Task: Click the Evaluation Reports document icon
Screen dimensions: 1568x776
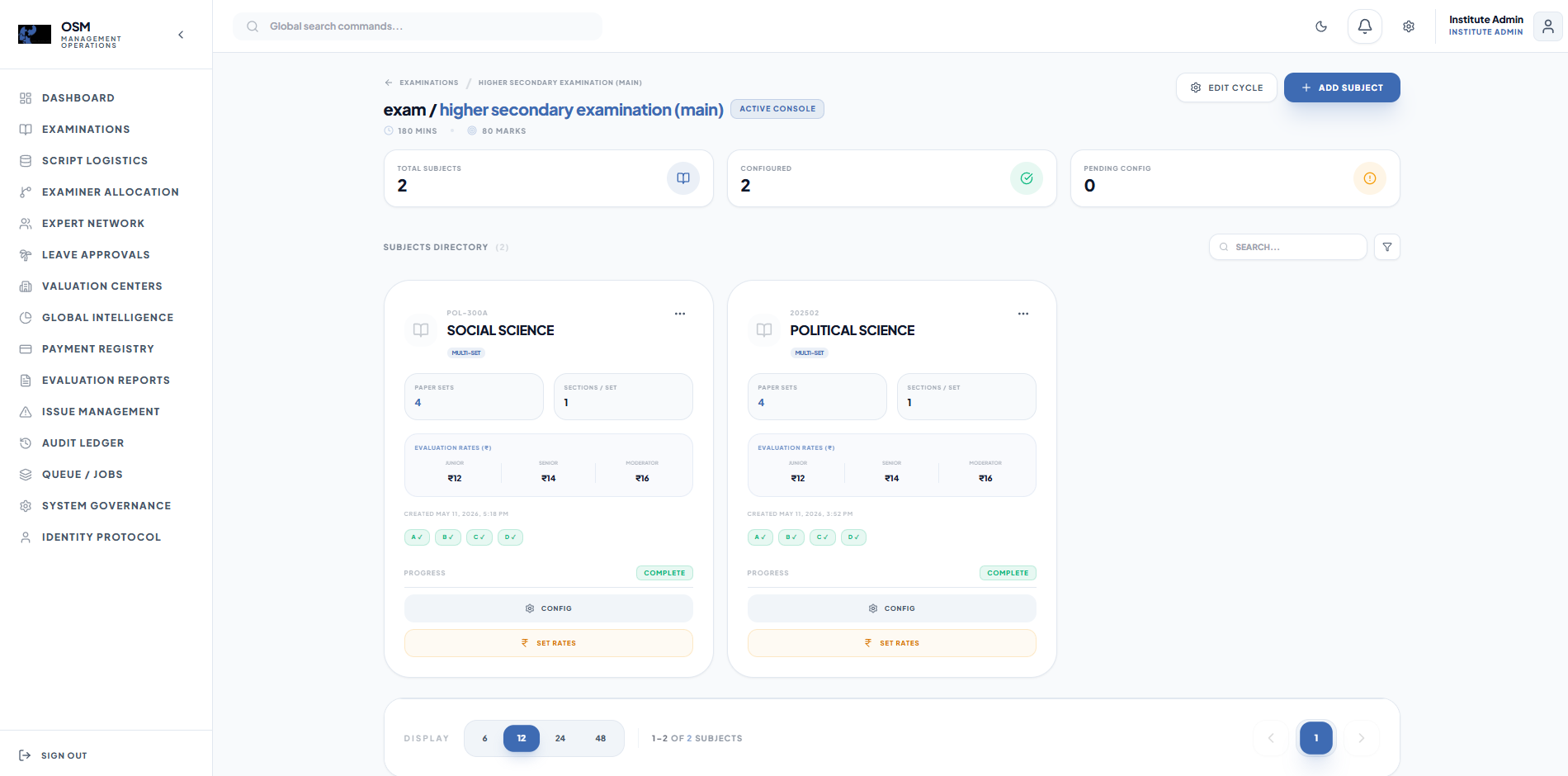Action: tap(26, 381)
